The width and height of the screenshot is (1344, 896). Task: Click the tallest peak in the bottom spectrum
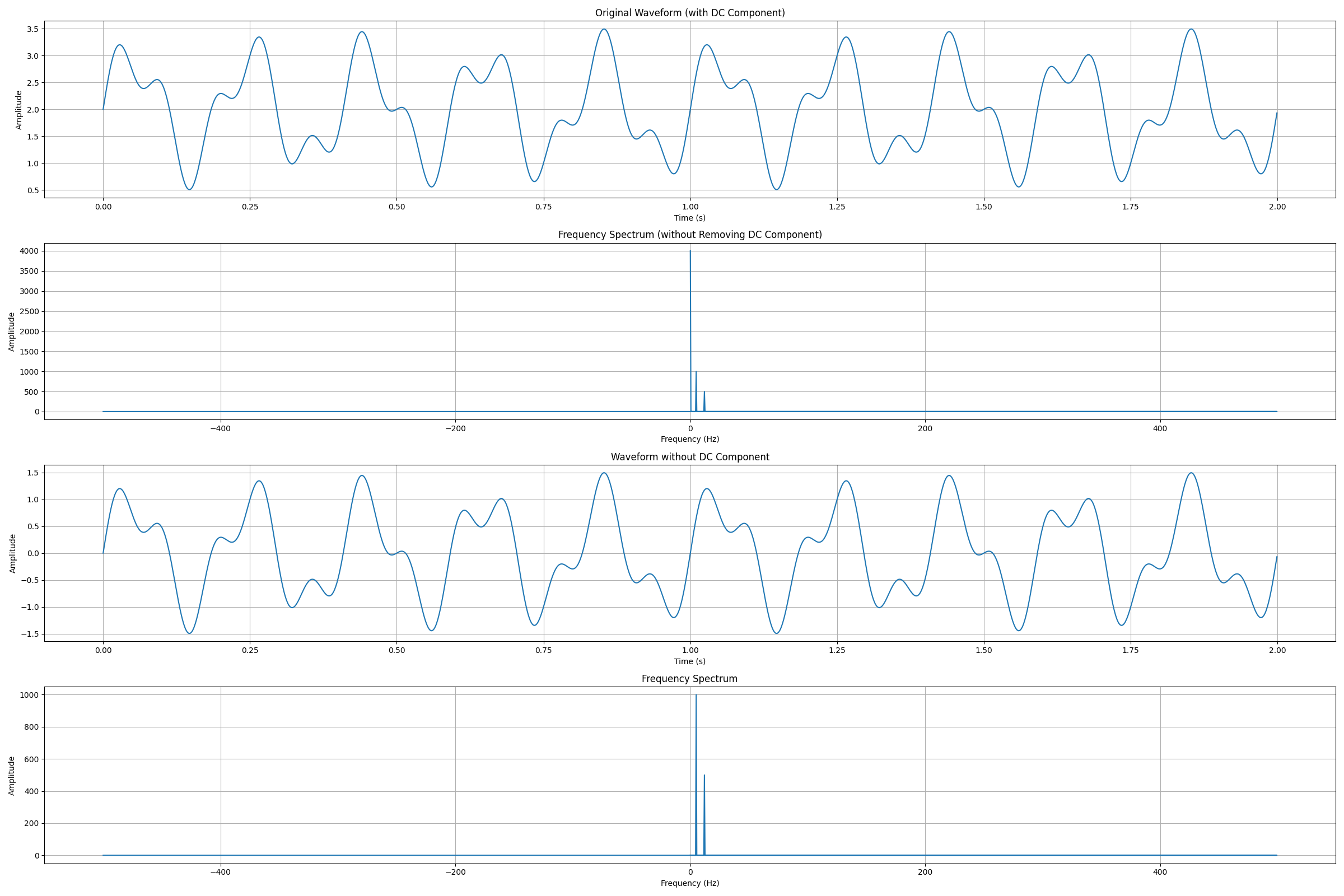pyautogui.click(x=696, y=775)
